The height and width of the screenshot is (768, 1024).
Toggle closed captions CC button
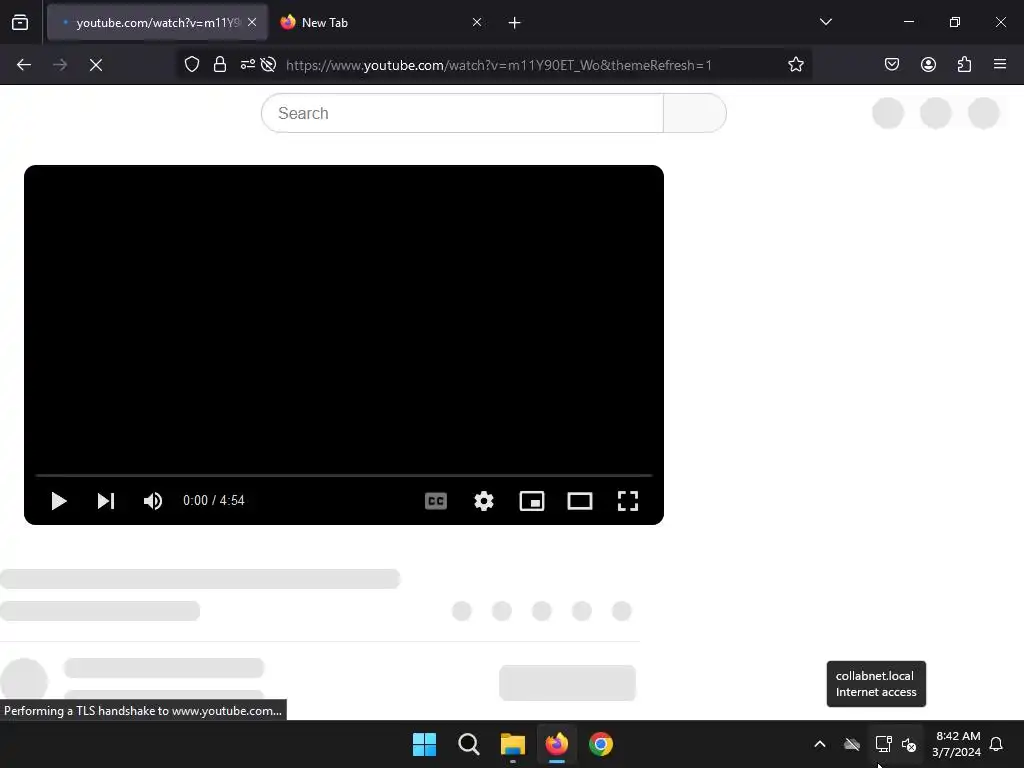click(x=436, y=501)
